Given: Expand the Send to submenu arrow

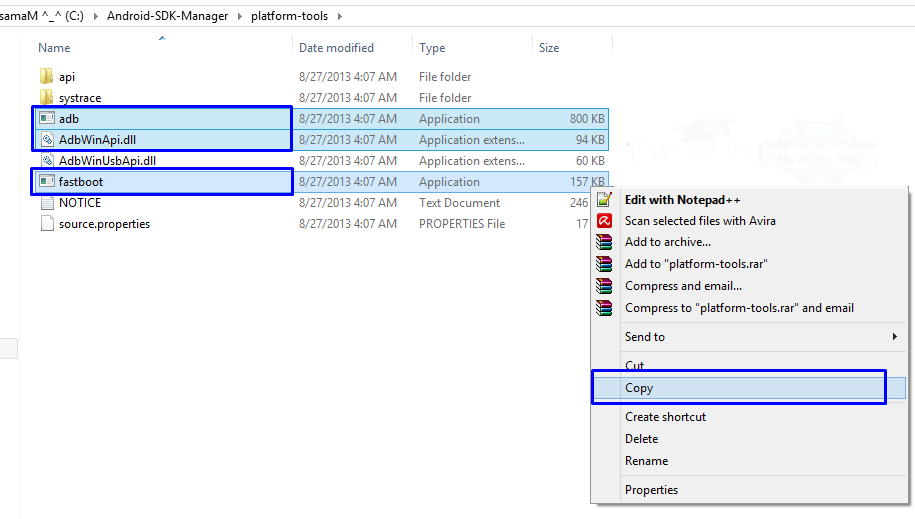Looking at the screenshot, I should click(x=895, y=336).
